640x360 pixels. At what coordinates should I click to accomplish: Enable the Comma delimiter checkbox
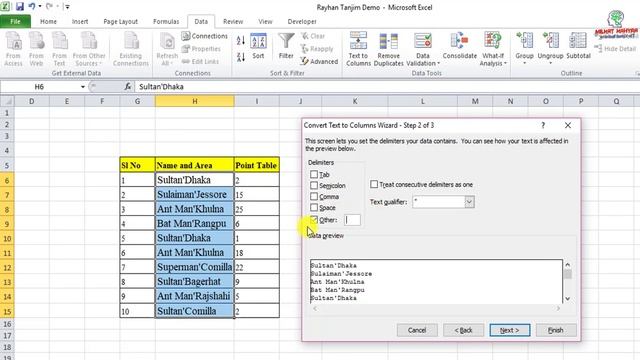point(313,196)
